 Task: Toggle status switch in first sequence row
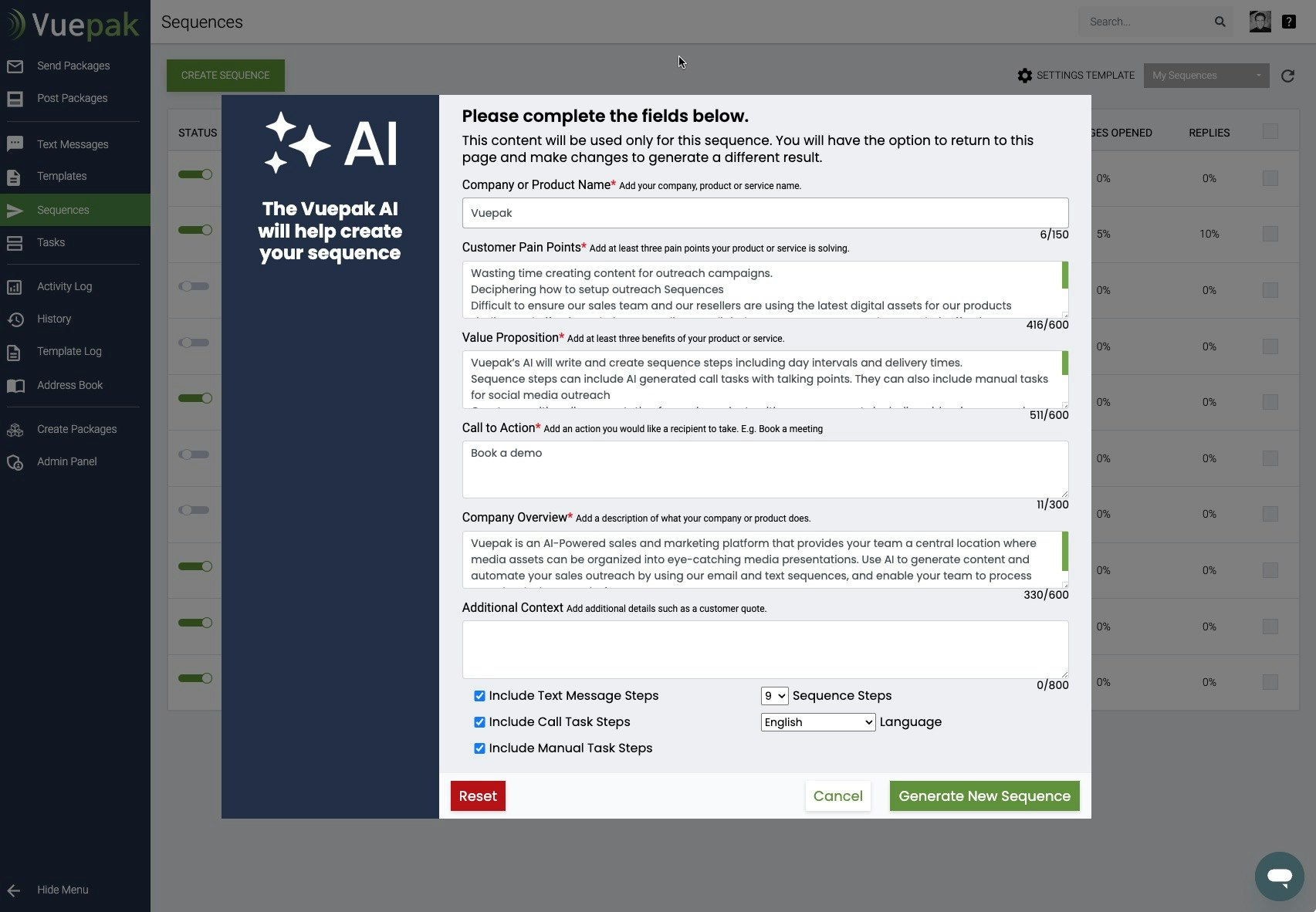(195, 174)
